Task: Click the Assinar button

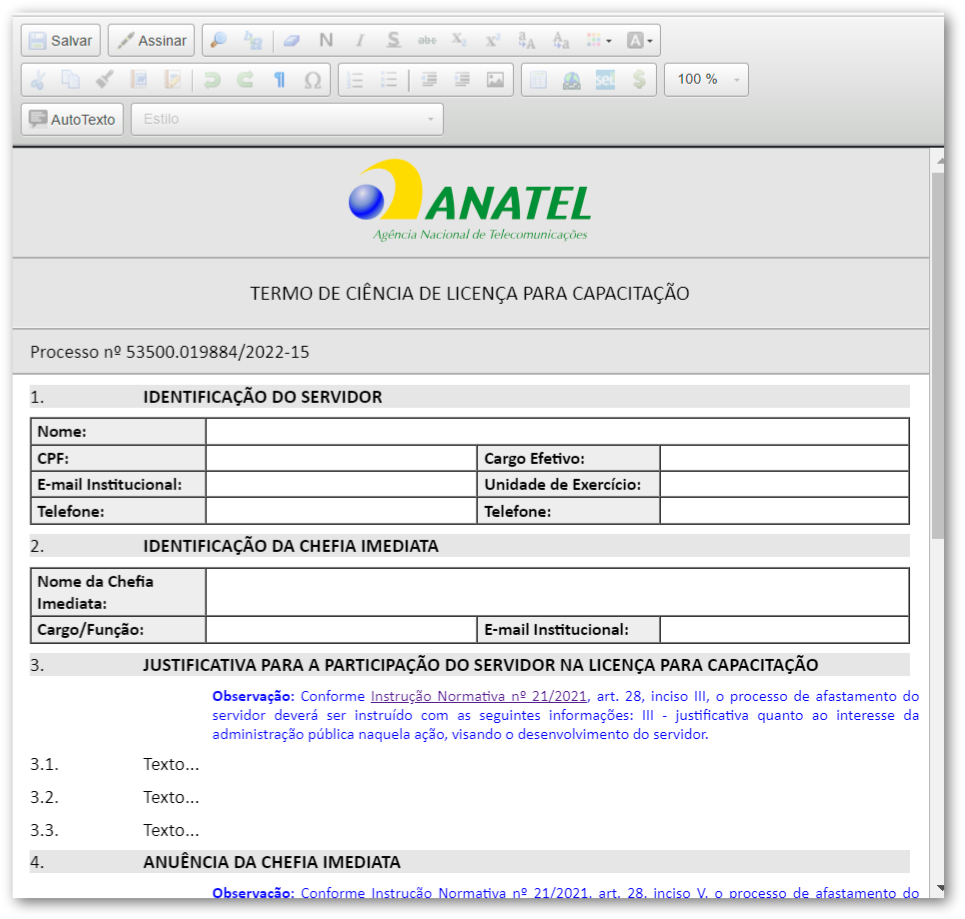Action: (x=151, y=41)
